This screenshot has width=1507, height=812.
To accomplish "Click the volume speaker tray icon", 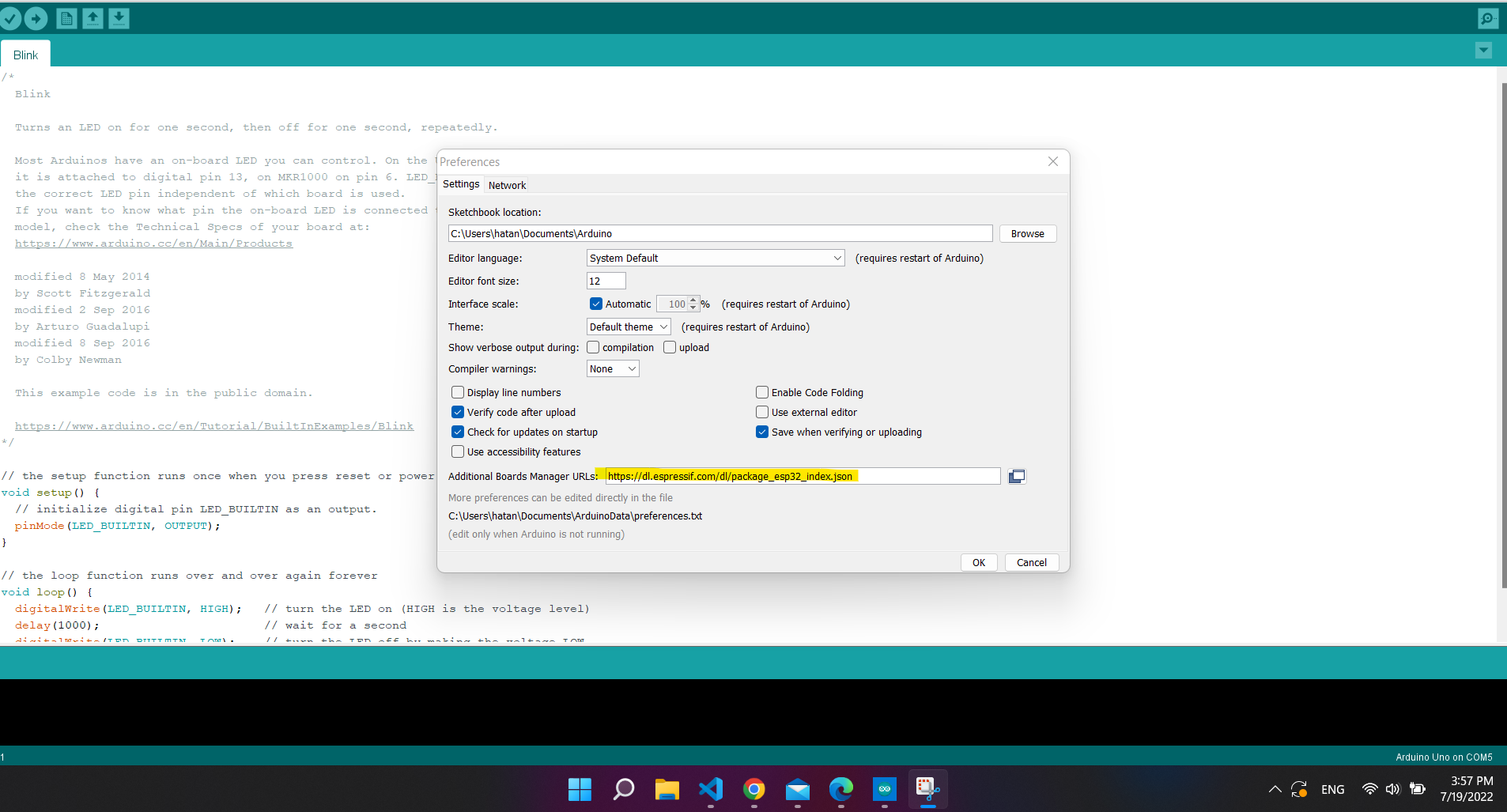I will (x=1393, y=789).
